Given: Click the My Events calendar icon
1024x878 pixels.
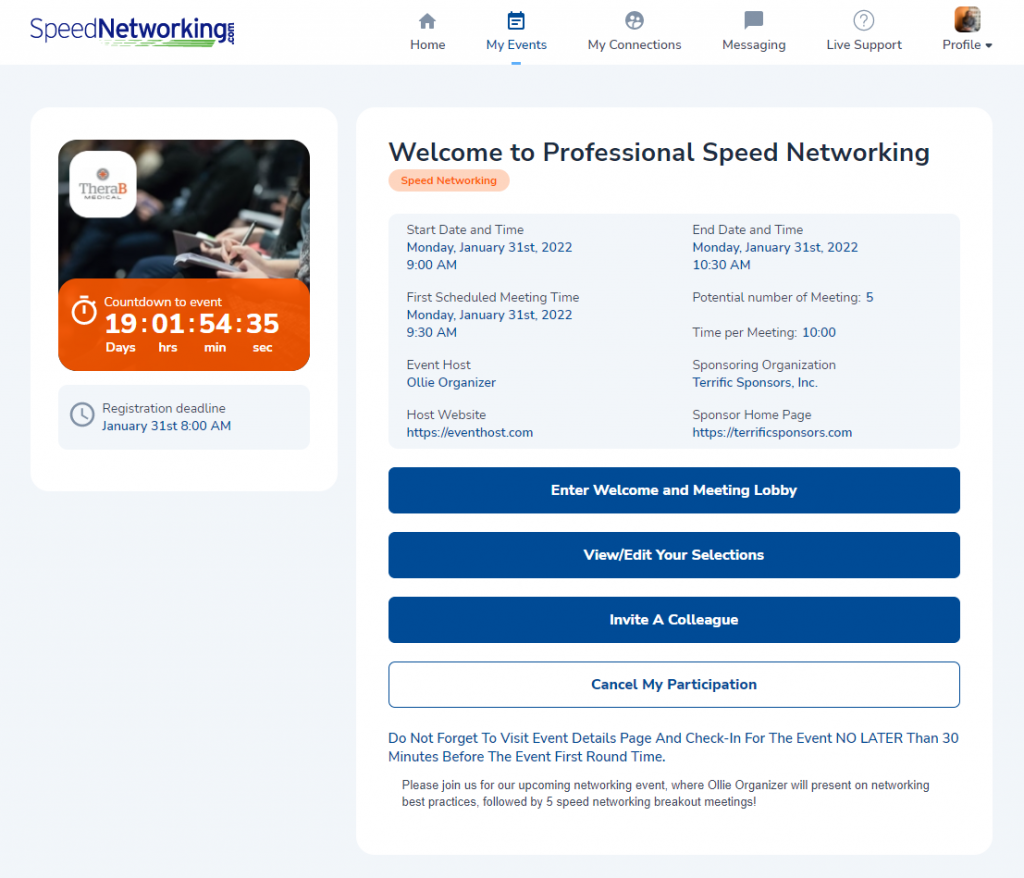Looking at the screenshot, I should point(516,19).
